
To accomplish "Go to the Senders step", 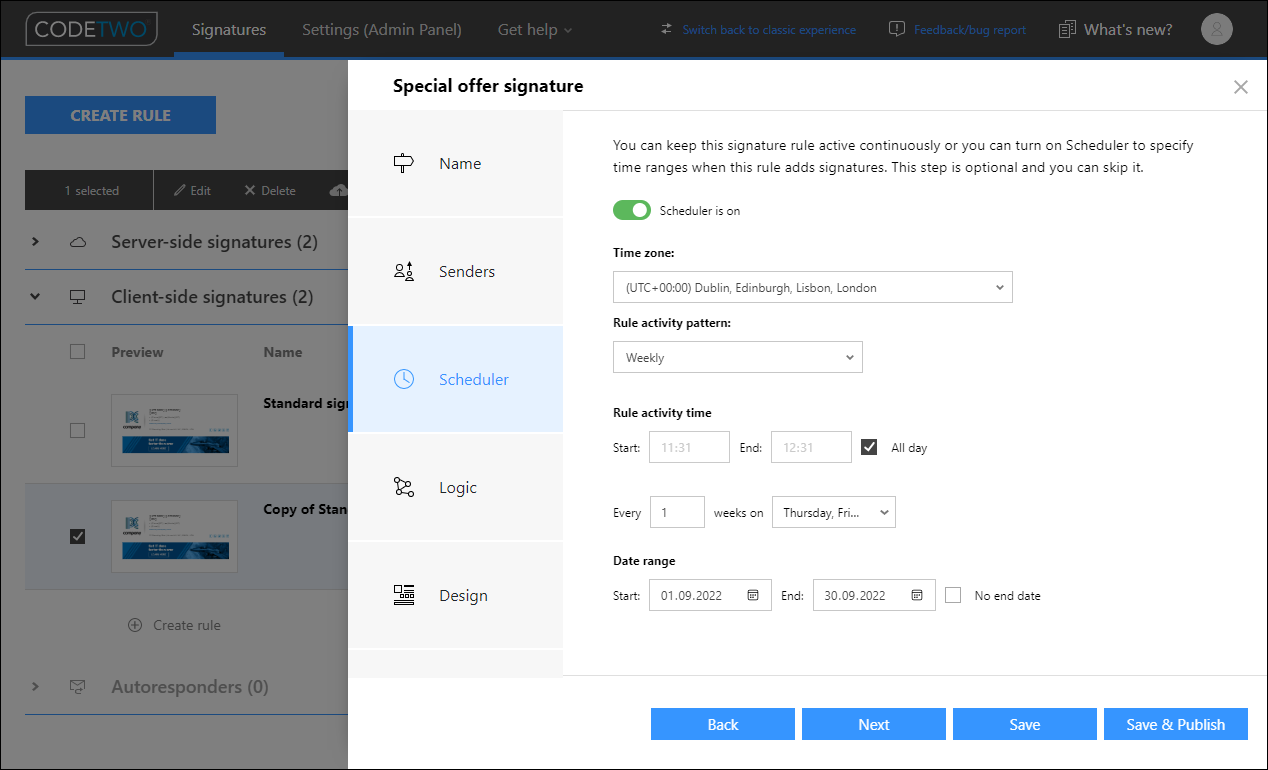I will tap(456, 271).
